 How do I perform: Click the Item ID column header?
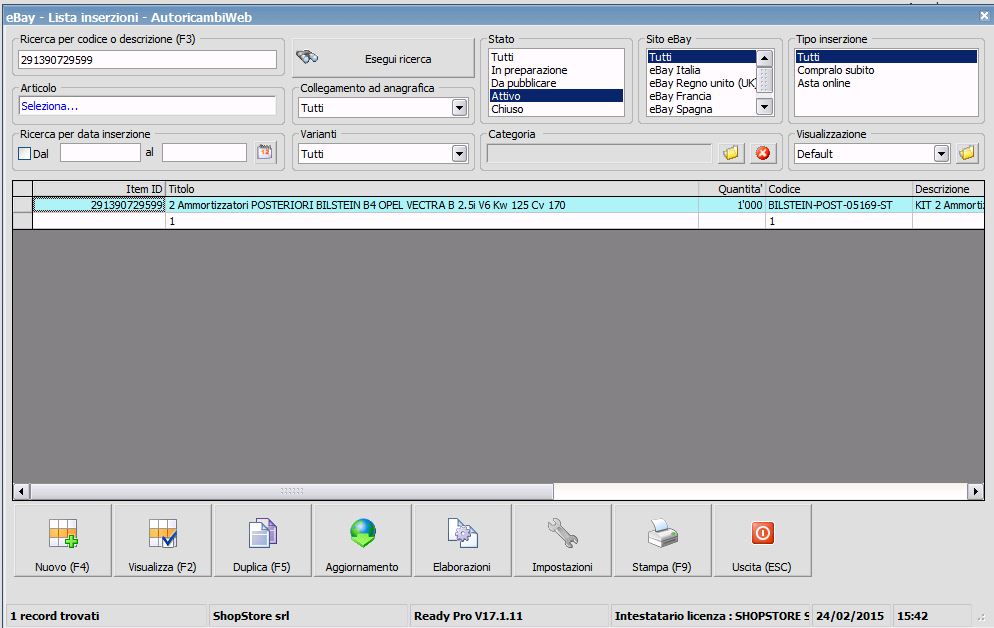99,189
